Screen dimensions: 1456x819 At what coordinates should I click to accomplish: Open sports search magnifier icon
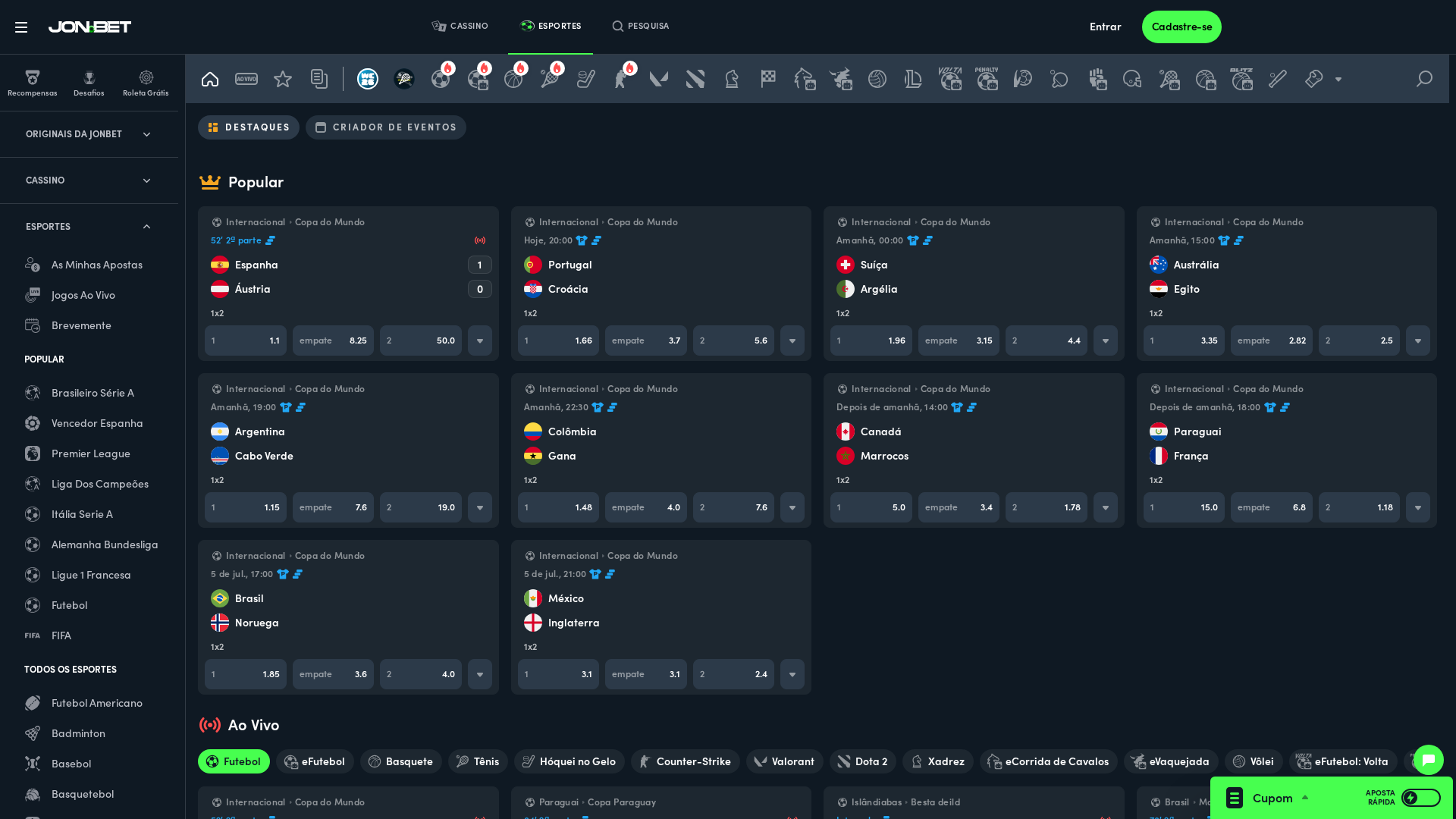(1425, 79)
